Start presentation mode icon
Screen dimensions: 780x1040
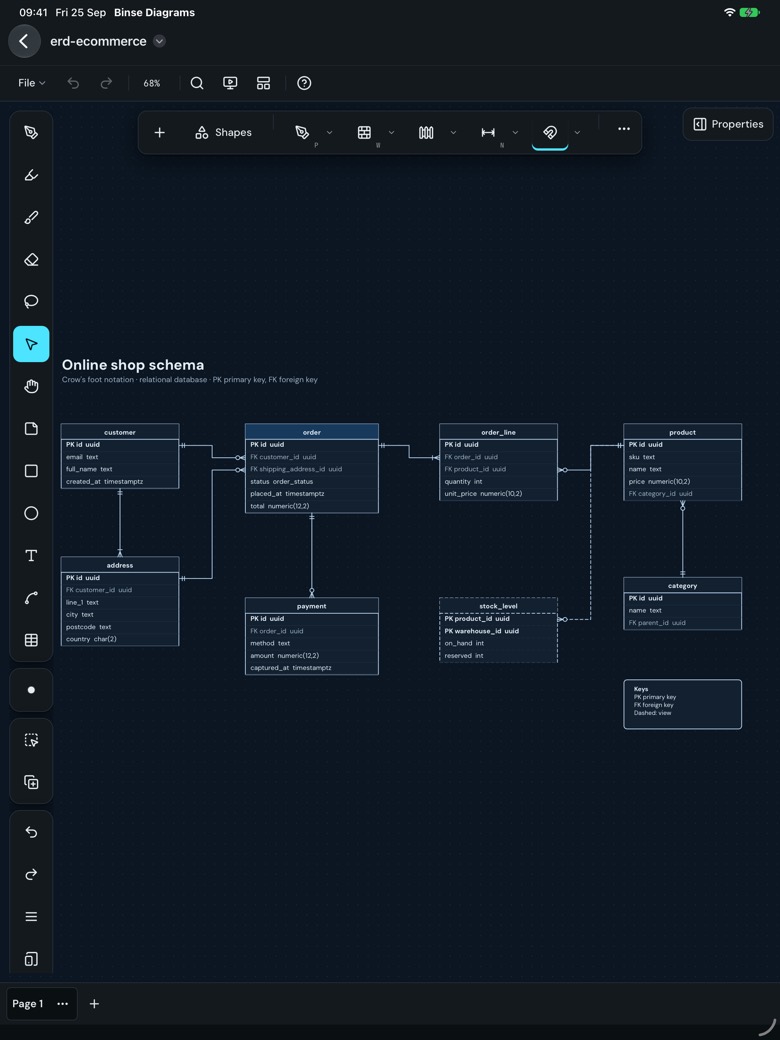point(230,83)
